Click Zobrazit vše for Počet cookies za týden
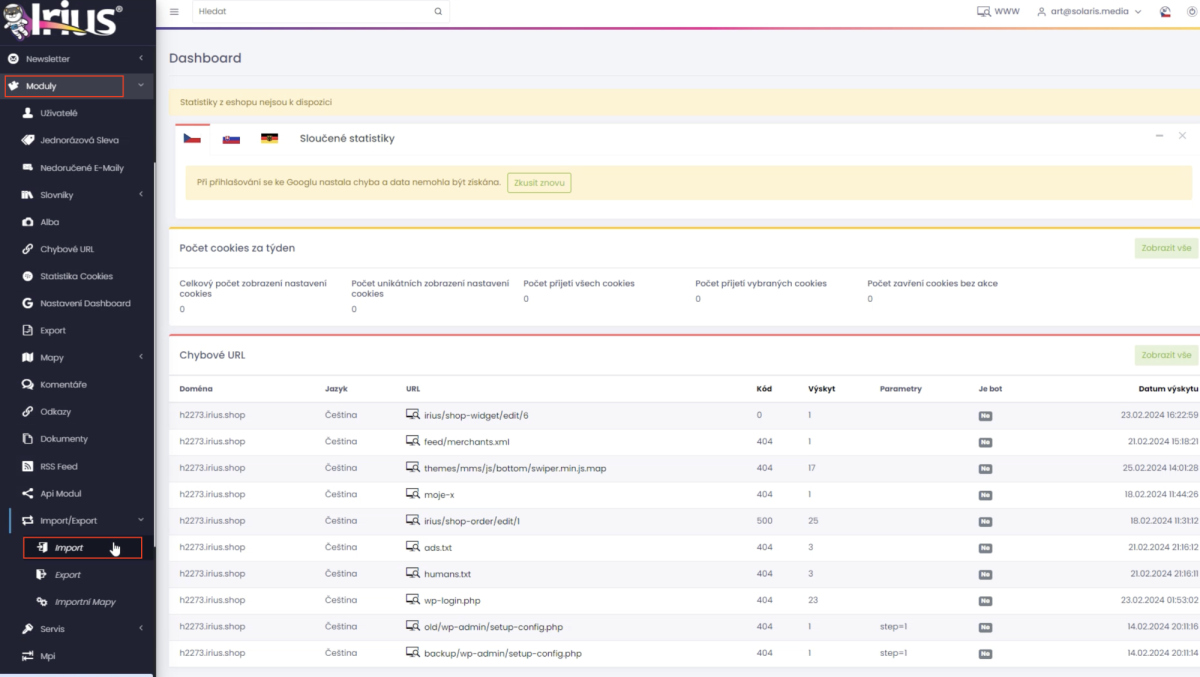 (x=1166, y=248)
